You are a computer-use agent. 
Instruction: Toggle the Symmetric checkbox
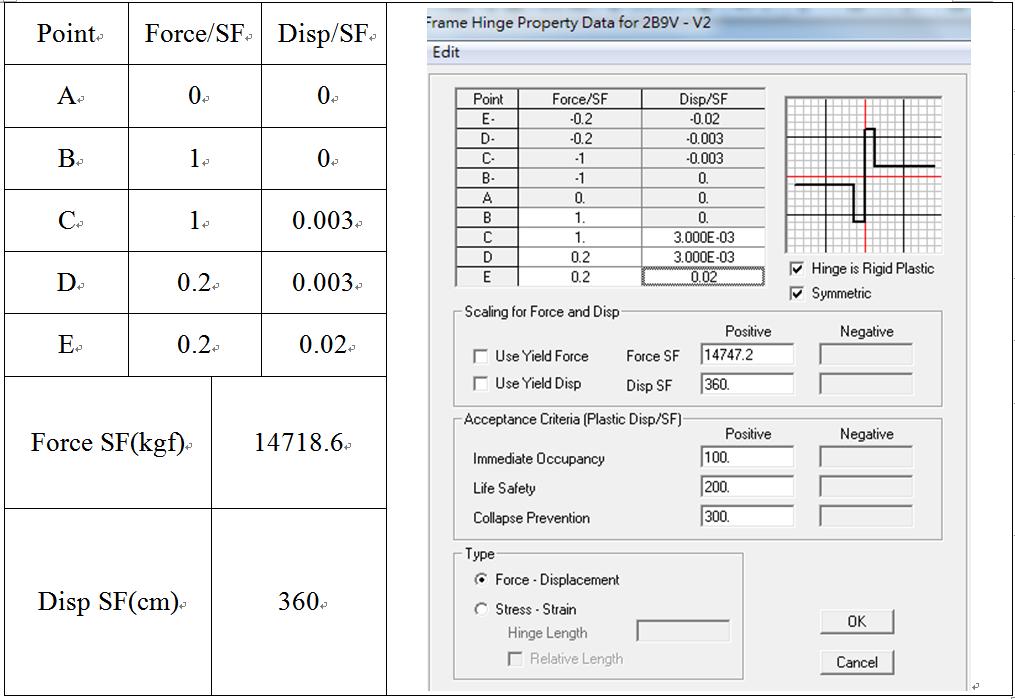pos(797,293)
